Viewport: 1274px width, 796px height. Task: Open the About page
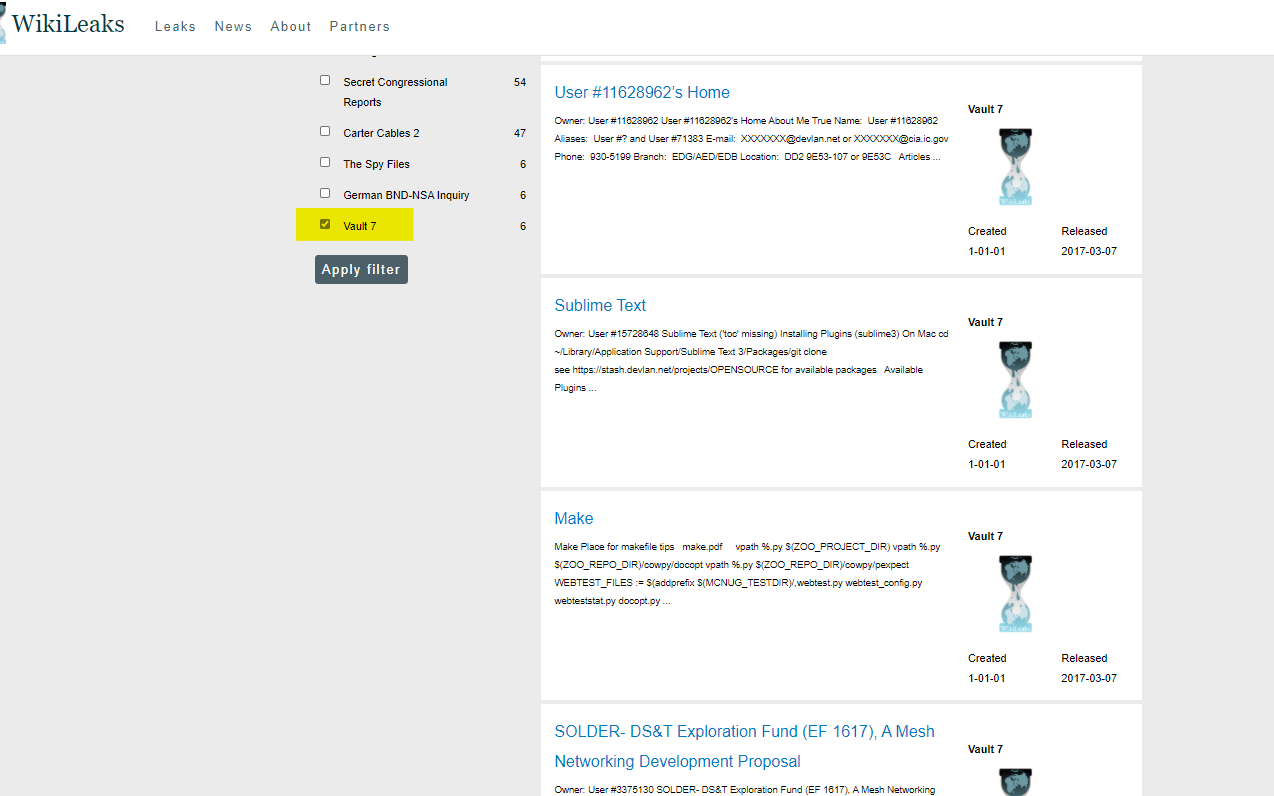tap(291, 26)
